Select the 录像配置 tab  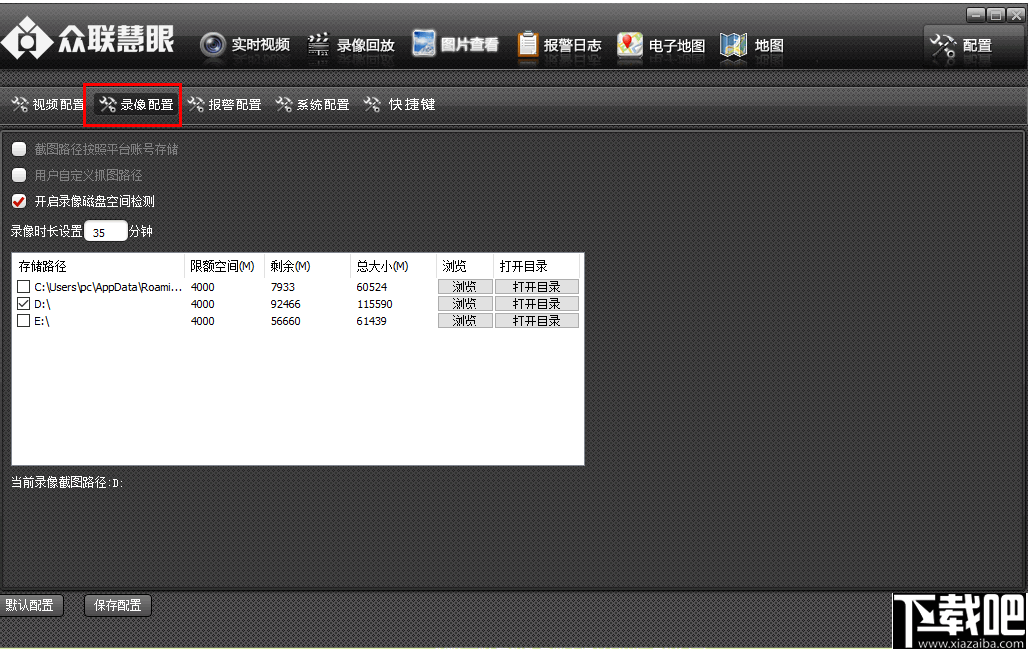pyautogui.click(x=136, y=104)
